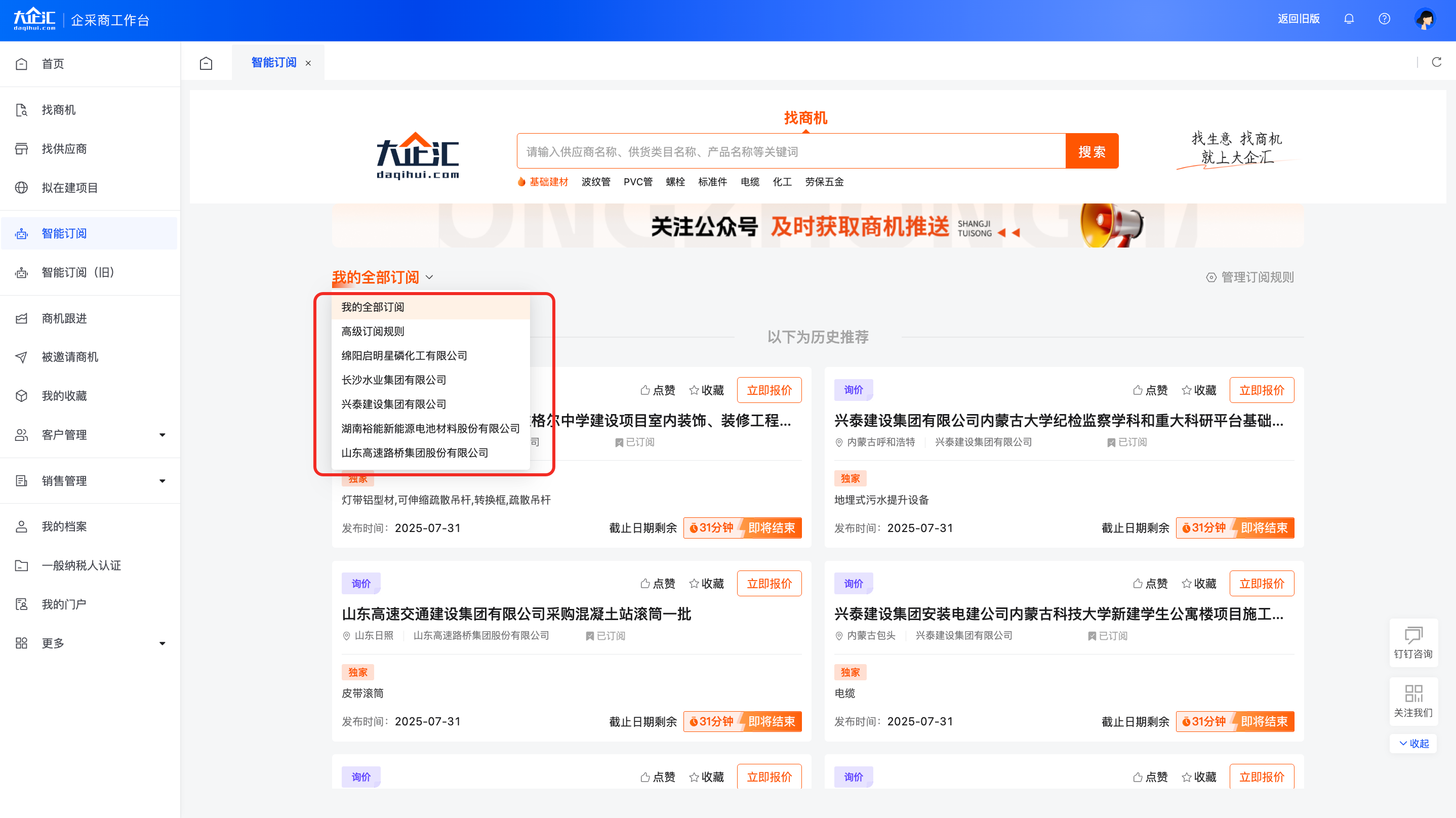The image size is (1456, 818).
Task: Close the 智能订阅 tab
Action: click(x=308, y=63)
